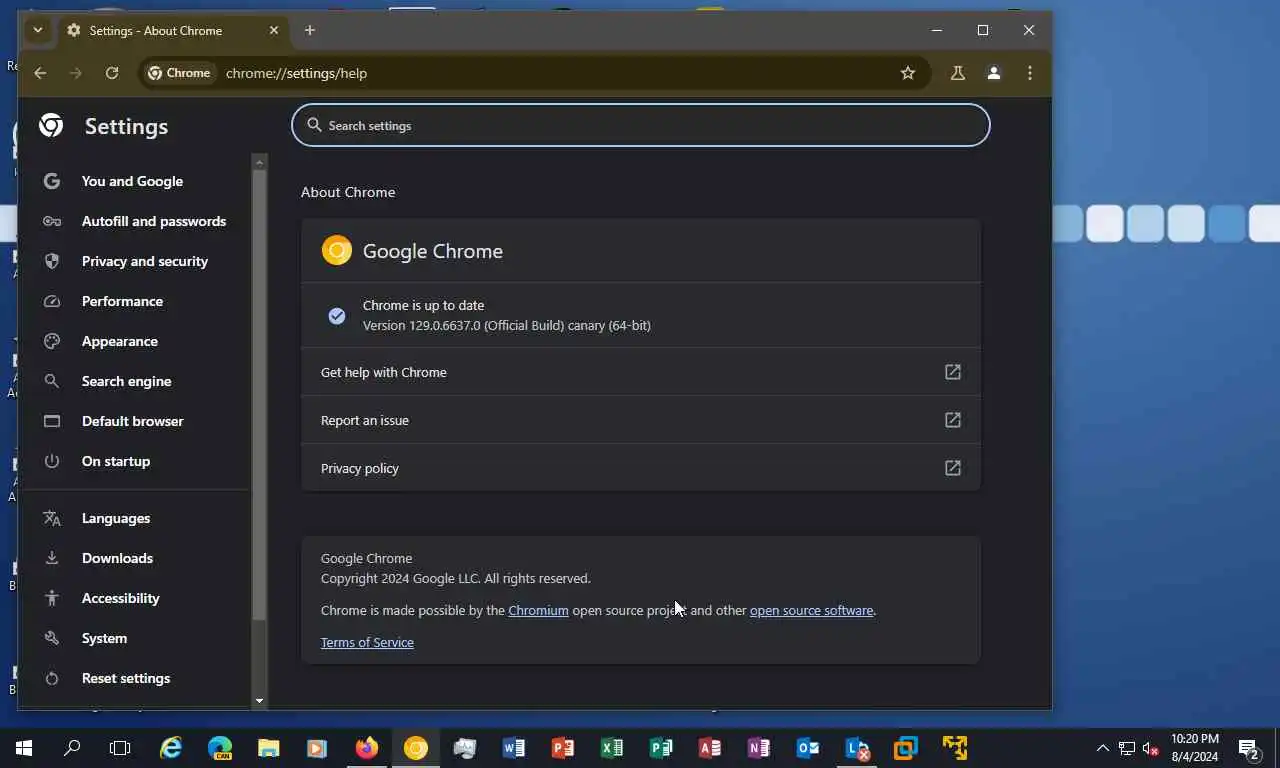Viewport: 1280px width, 768px height.
Task: Focus the Search settings field
Action: (x=640, y=125)
